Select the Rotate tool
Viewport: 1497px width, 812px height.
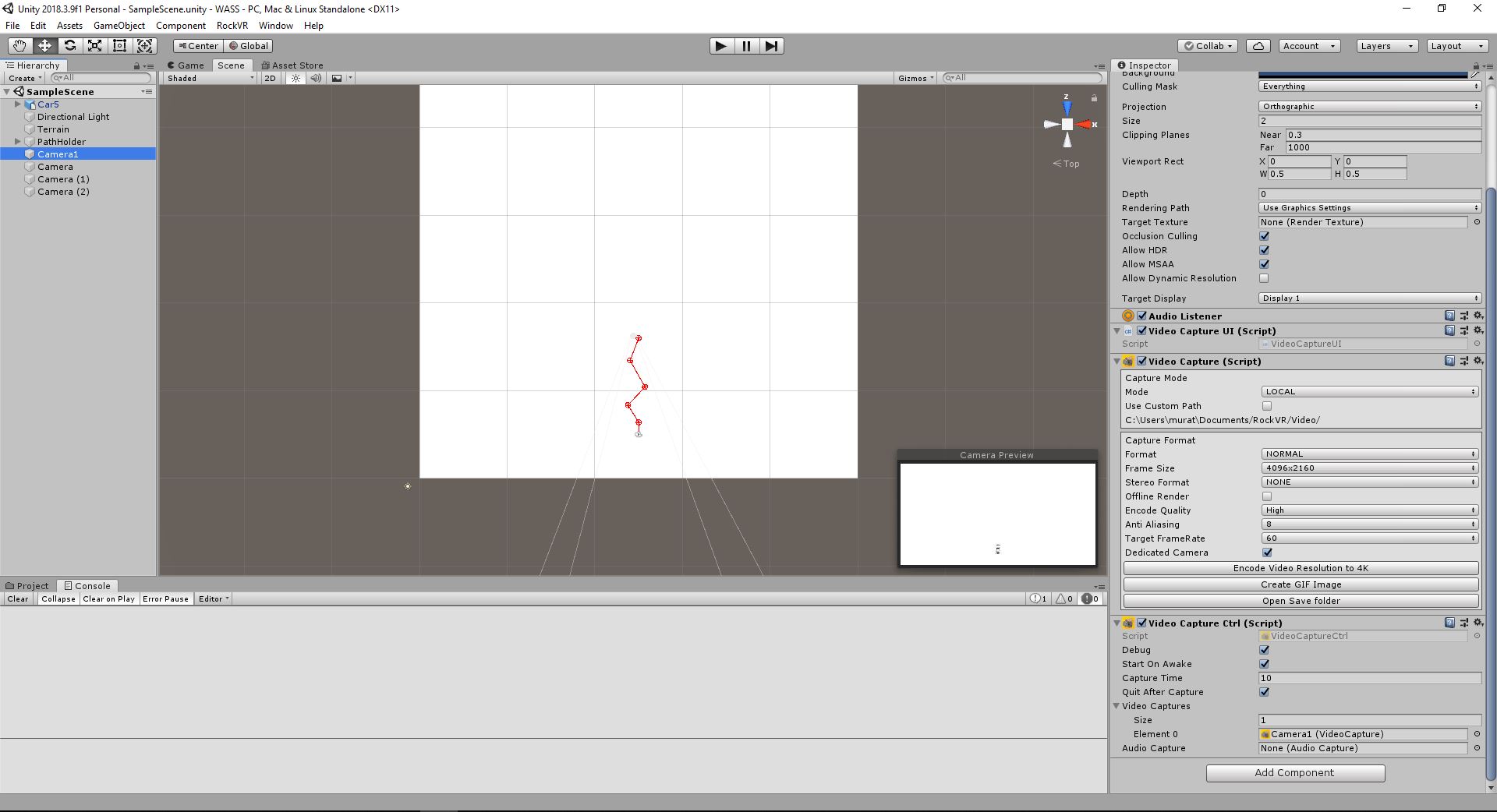[x=70, y=46]
